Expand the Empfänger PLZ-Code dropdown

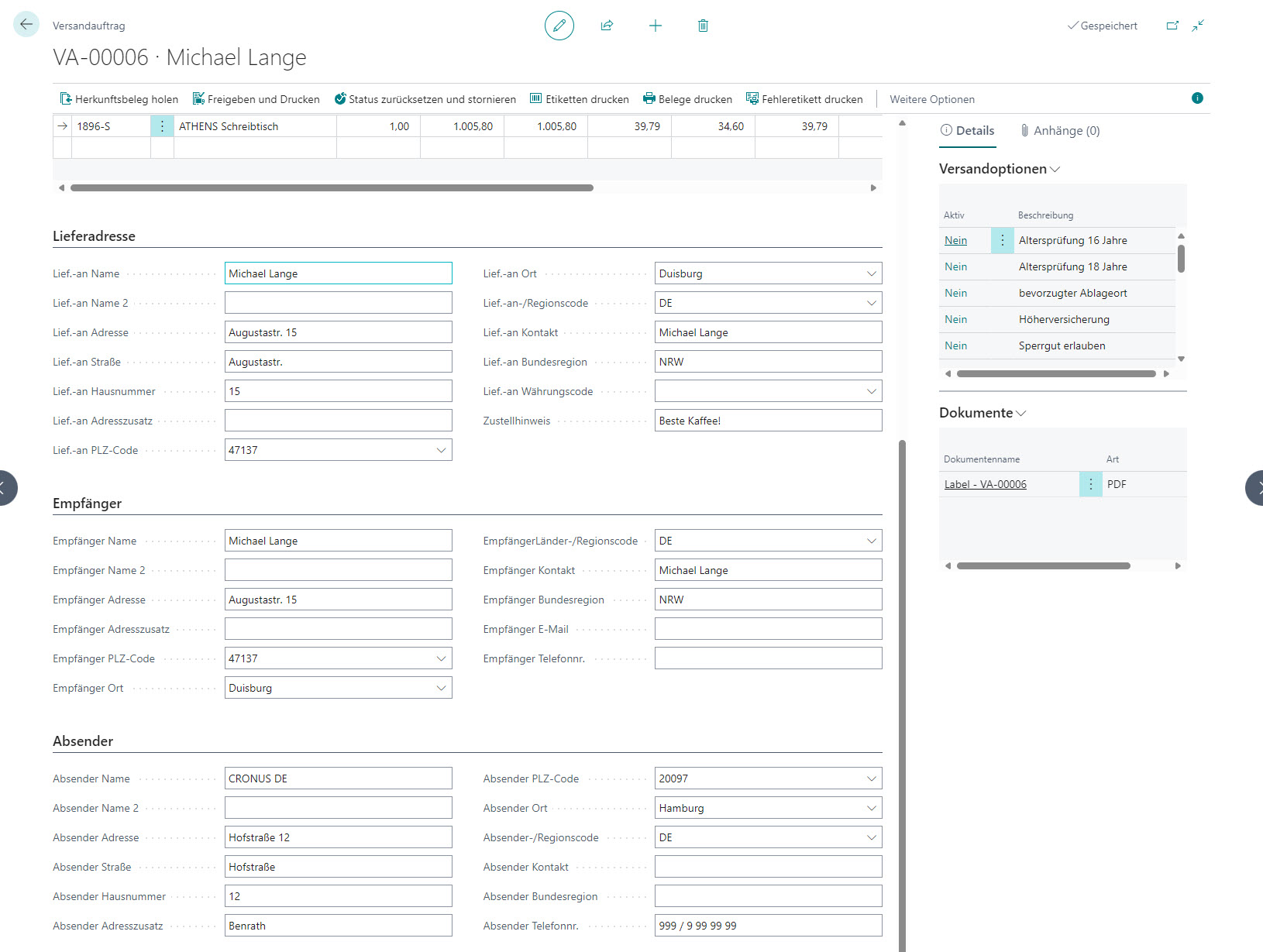coord(441,658)
